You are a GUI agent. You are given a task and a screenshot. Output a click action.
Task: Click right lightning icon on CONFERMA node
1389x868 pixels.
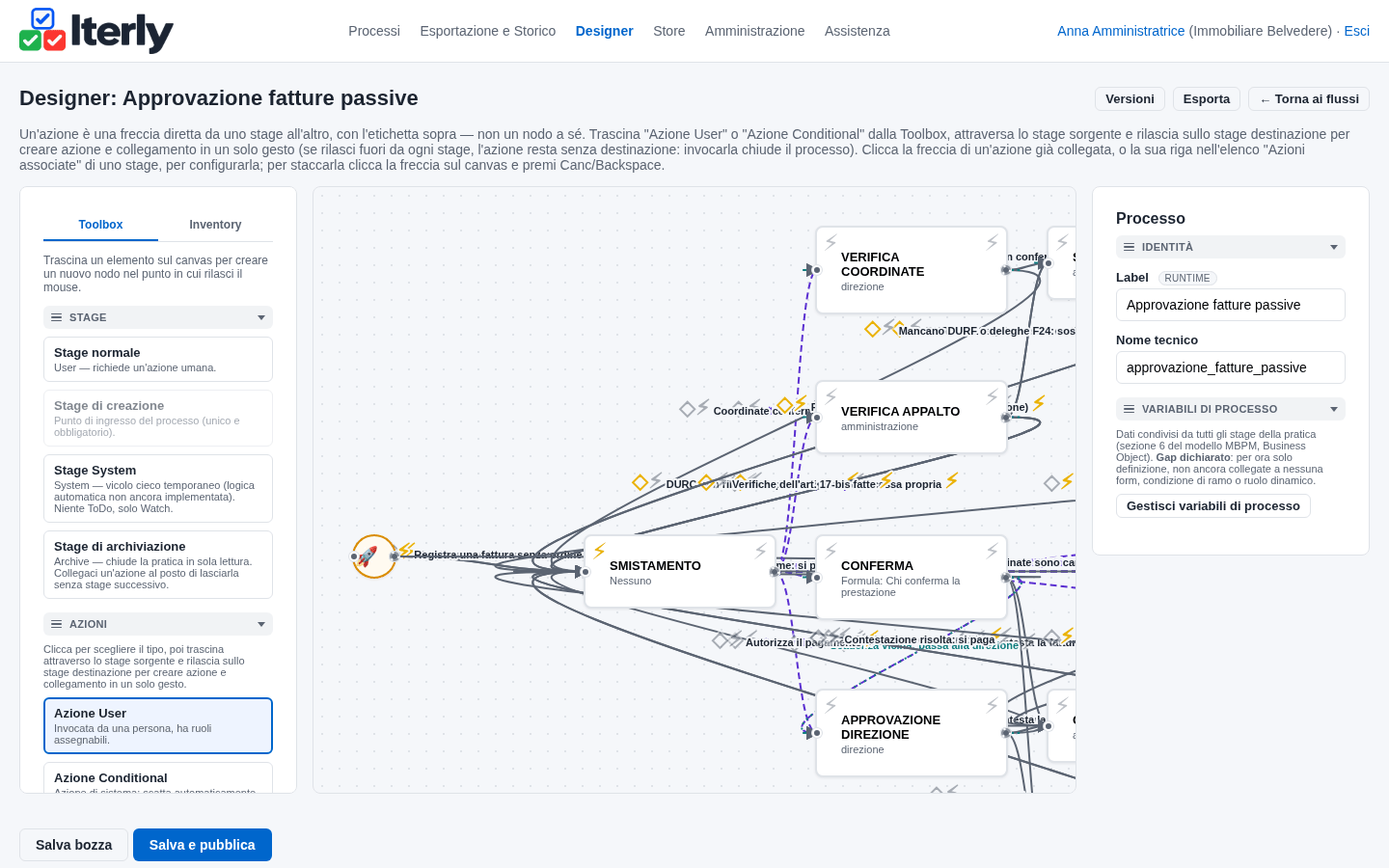pyautogui.click(x=992, y=551)
